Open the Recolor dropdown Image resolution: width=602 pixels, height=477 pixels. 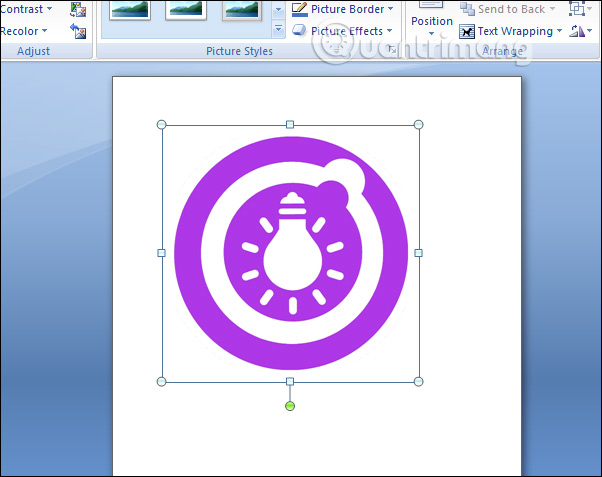(x=23, y=31)
